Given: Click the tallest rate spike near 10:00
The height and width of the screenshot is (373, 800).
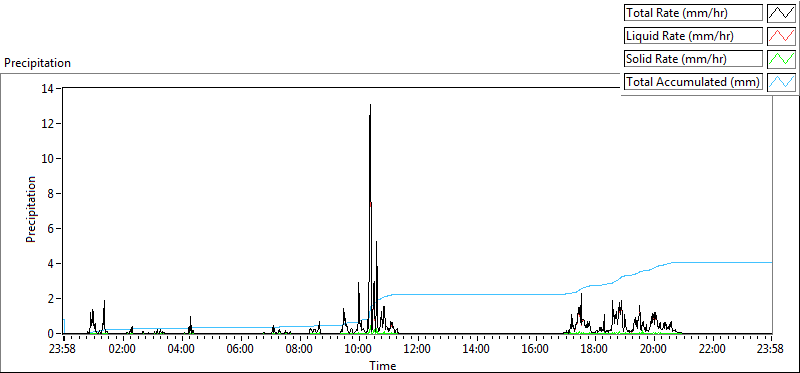Looking at the screenshot, I should [x=370, y=105].
